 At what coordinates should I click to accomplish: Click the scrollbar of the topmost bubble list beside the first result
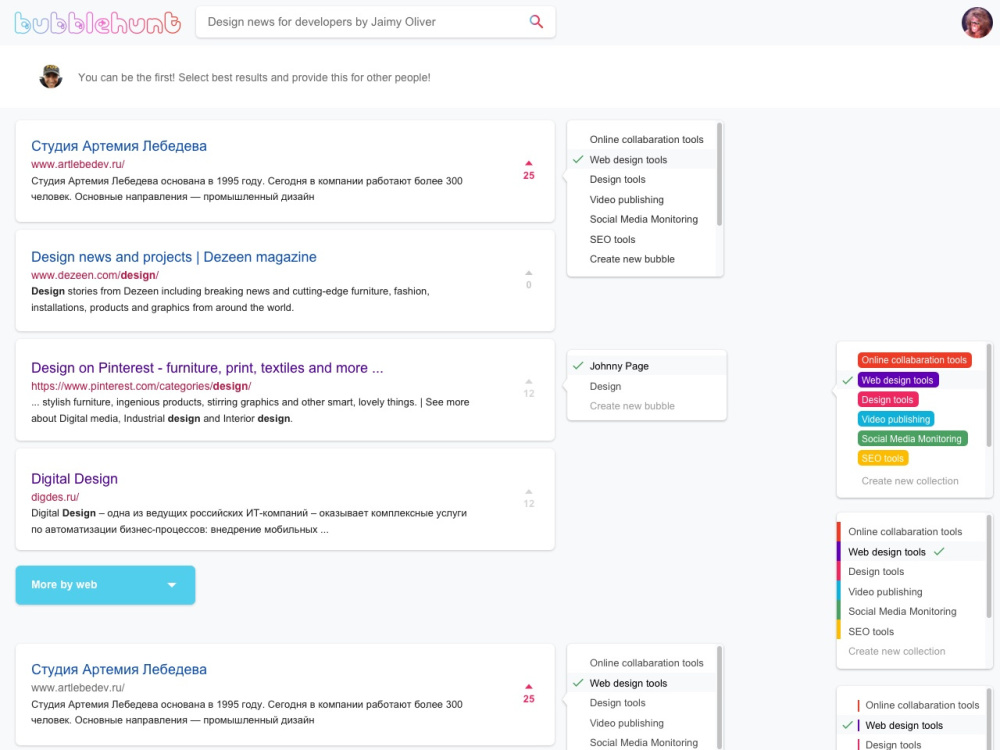[x=719, y=174]
